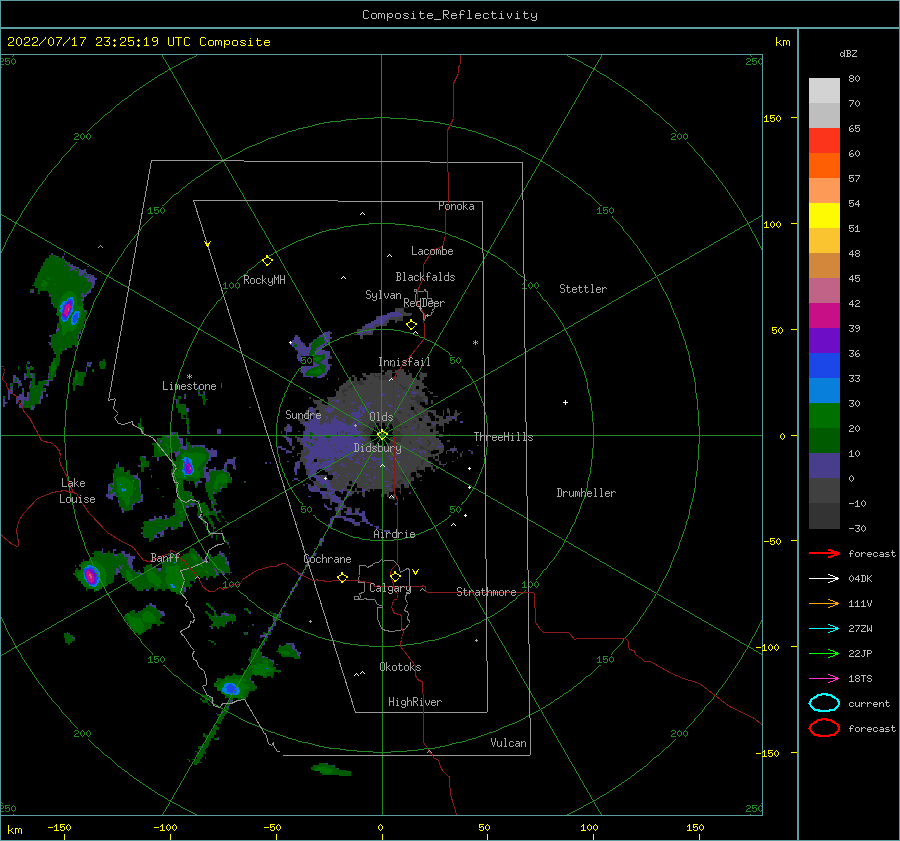Click the Airdrie label

point(394,534)
